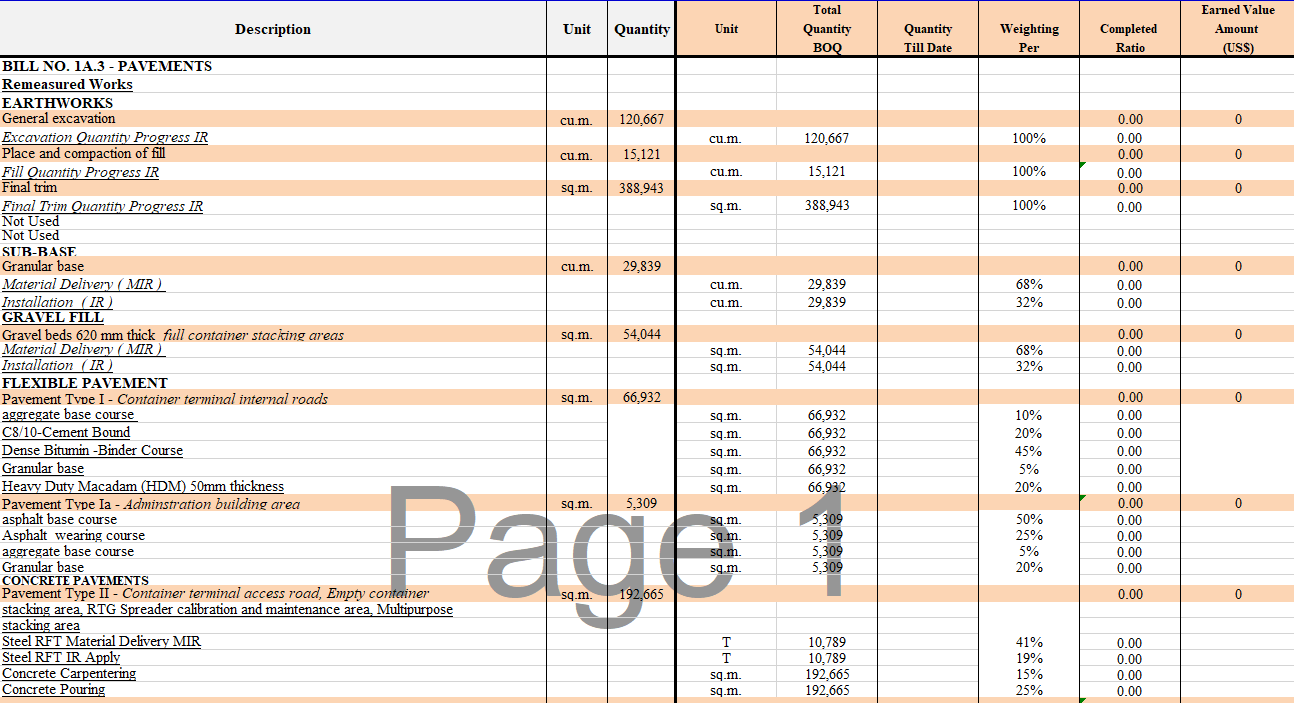This screenshot has height=703, width=1294.
Task: Select the General excavation row label
Action: (x=58, y=118)
